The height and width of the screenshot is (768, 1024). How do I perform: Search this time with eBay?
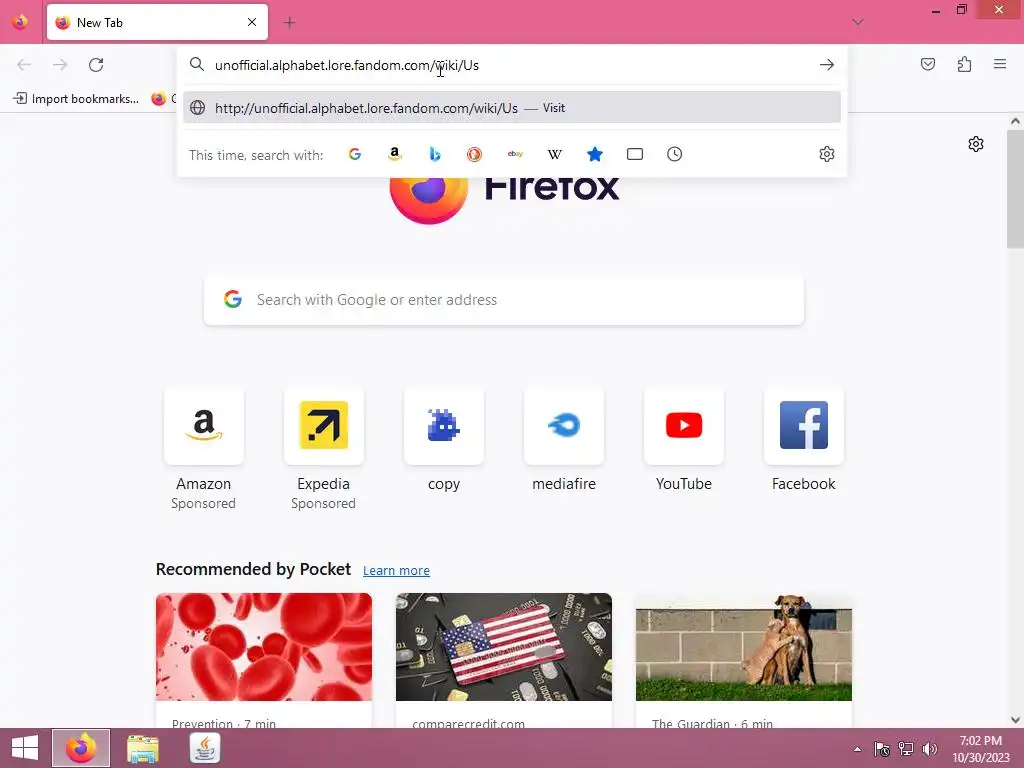click(515, 154)
